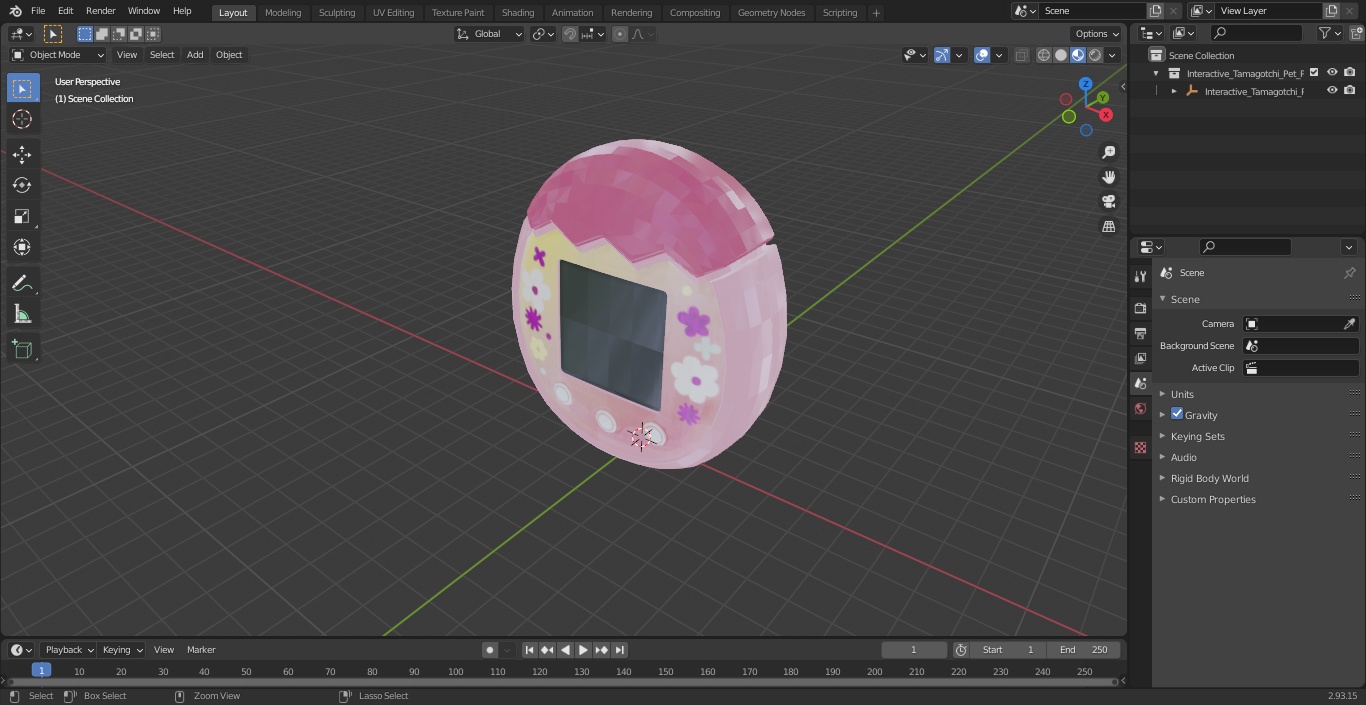Viewport: 1366px width, 705px height.
Task: Open the View Layer properties tab
Action: pyautogui.click(x=1140, y=358)
